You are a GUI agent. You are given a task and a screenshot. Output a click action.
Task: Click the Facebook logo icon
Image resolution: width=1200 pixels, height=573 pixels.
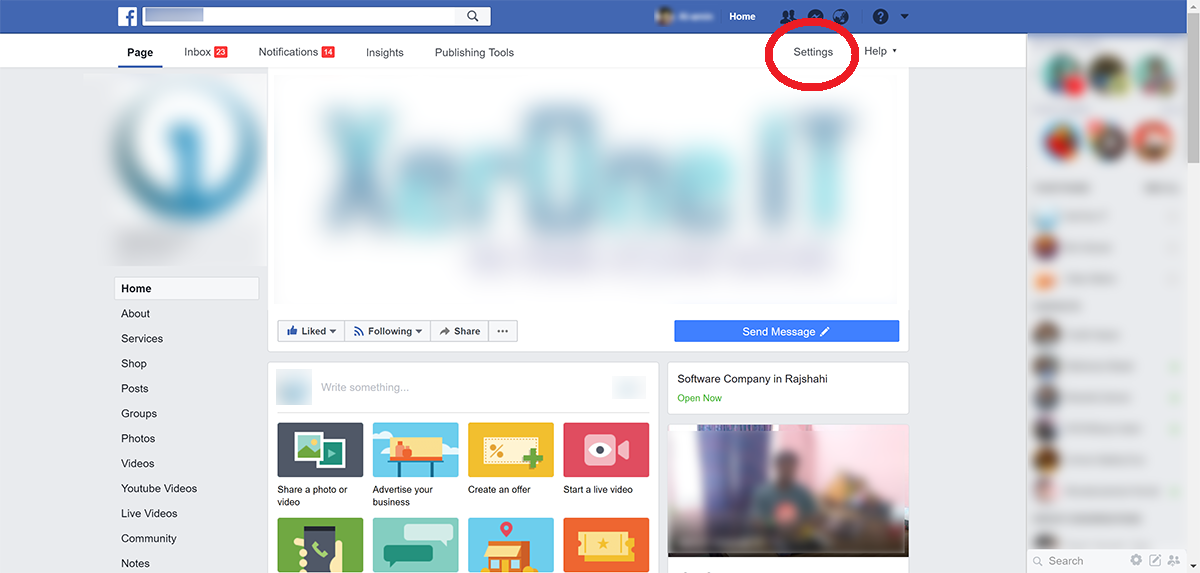coord(128,16)
